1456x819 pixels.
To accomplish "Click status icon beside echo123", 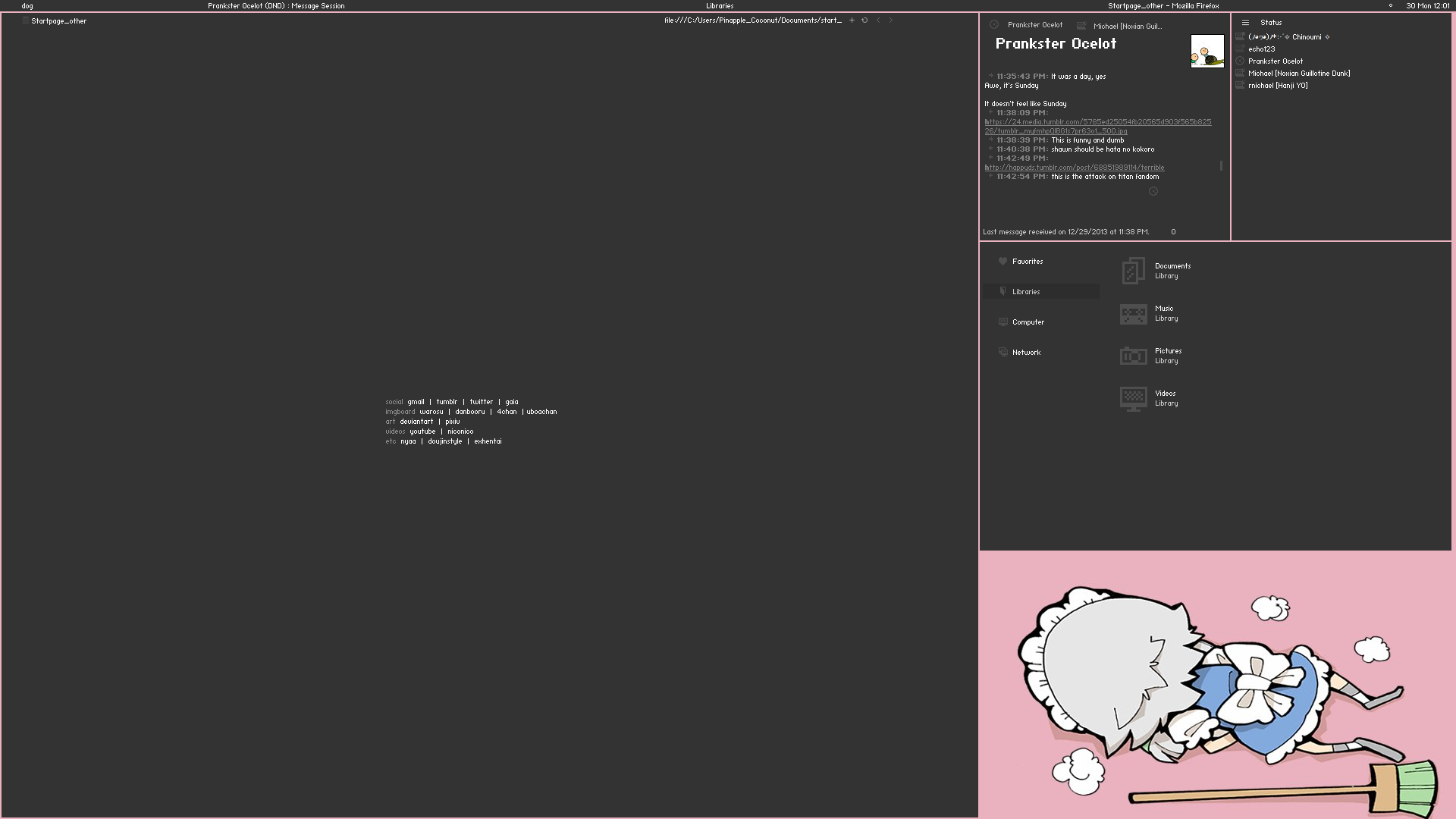I will click(x=1240, y=49).
